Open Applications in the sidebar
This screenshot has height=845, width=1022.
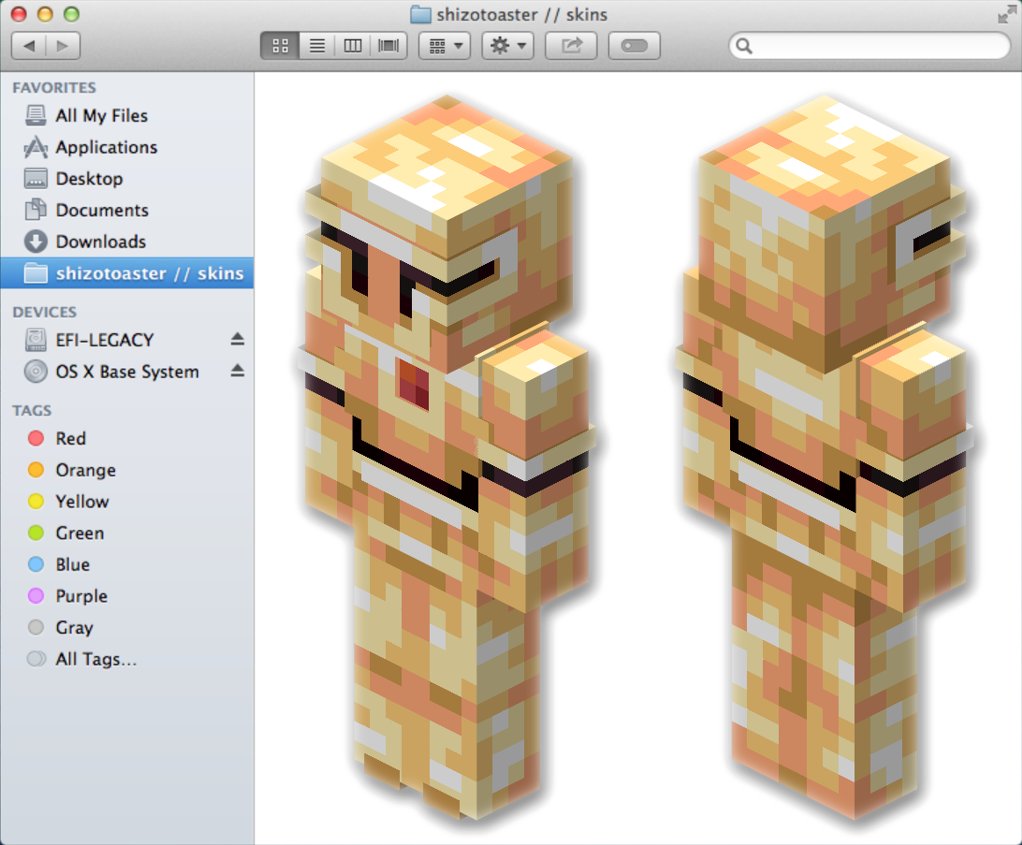[126, 147]
